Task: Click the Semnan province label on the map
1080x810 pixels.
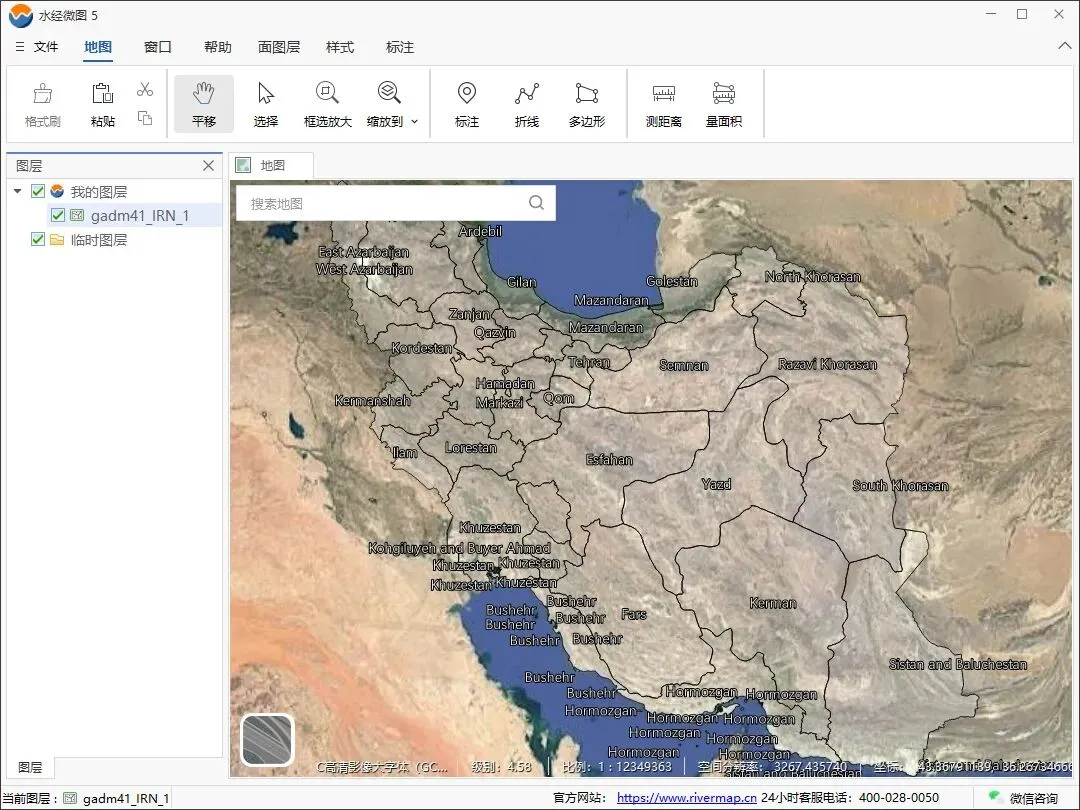Action: pyautogui.click(x=683, y=366)
